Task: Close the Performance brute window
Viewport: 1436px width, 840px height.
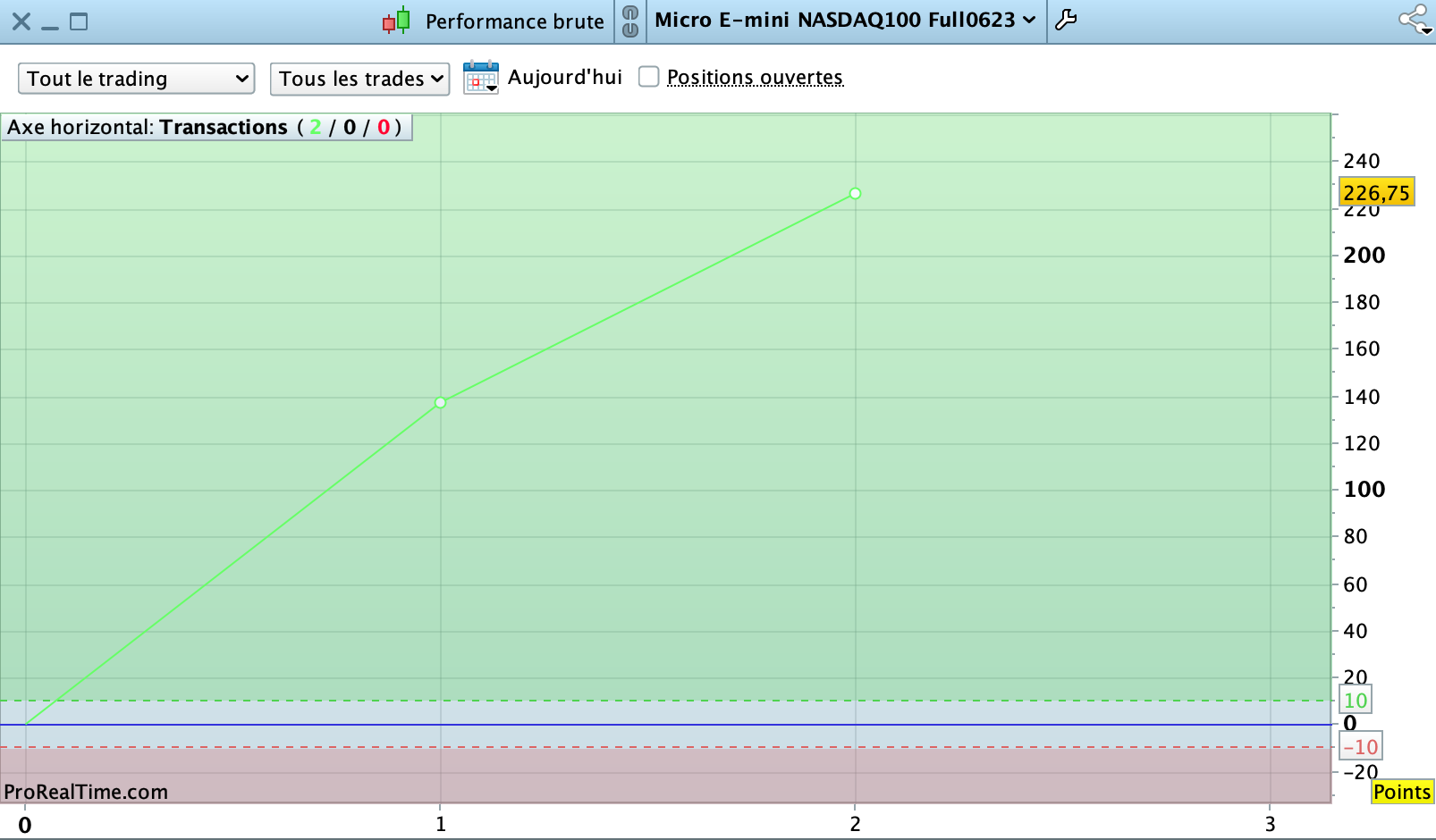Action: (x=21, y=21)
